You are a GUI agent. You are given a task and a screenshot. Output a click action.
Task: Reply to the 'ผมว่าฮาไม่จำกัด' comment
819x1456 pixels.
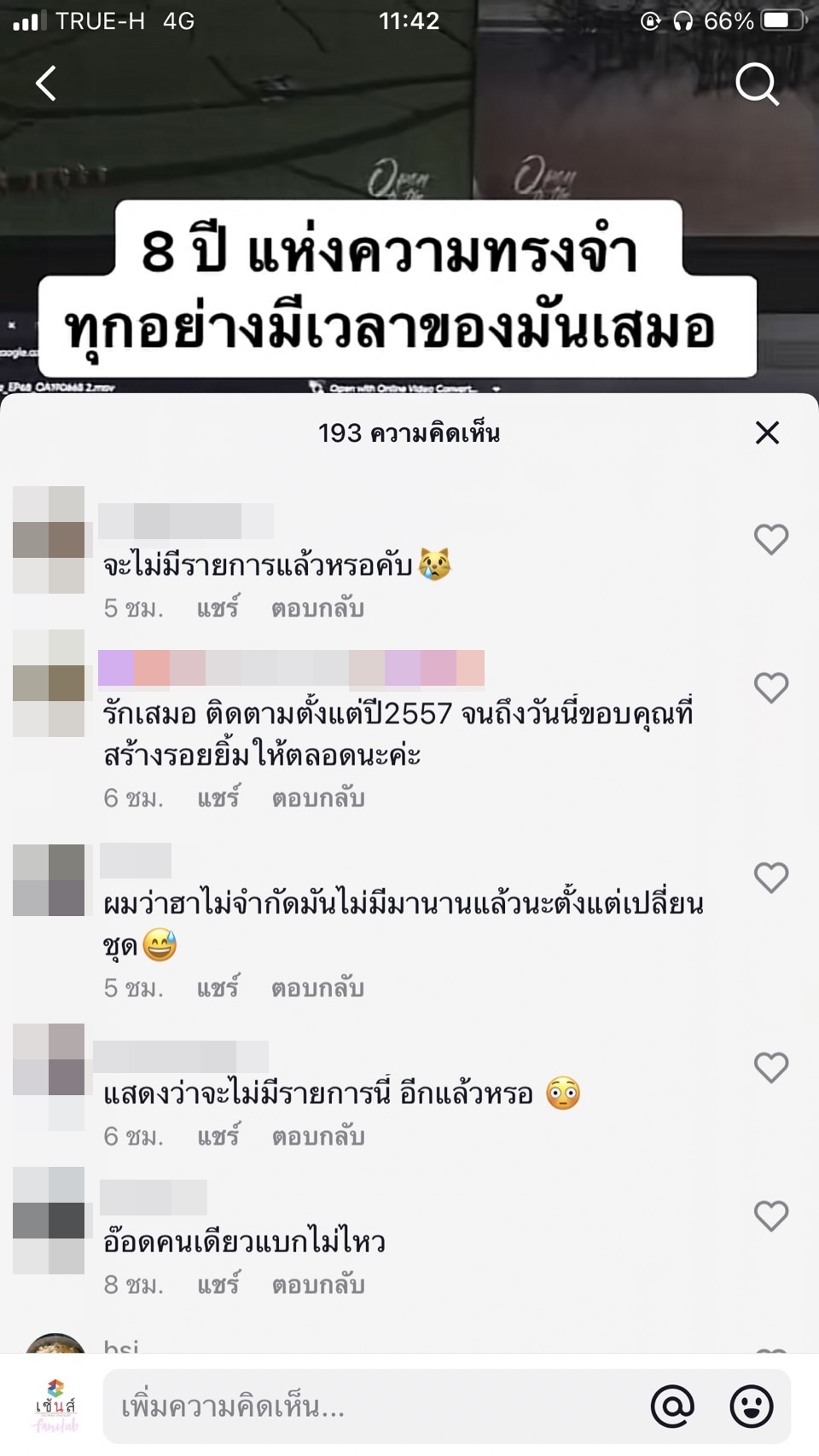pos(317,988)
